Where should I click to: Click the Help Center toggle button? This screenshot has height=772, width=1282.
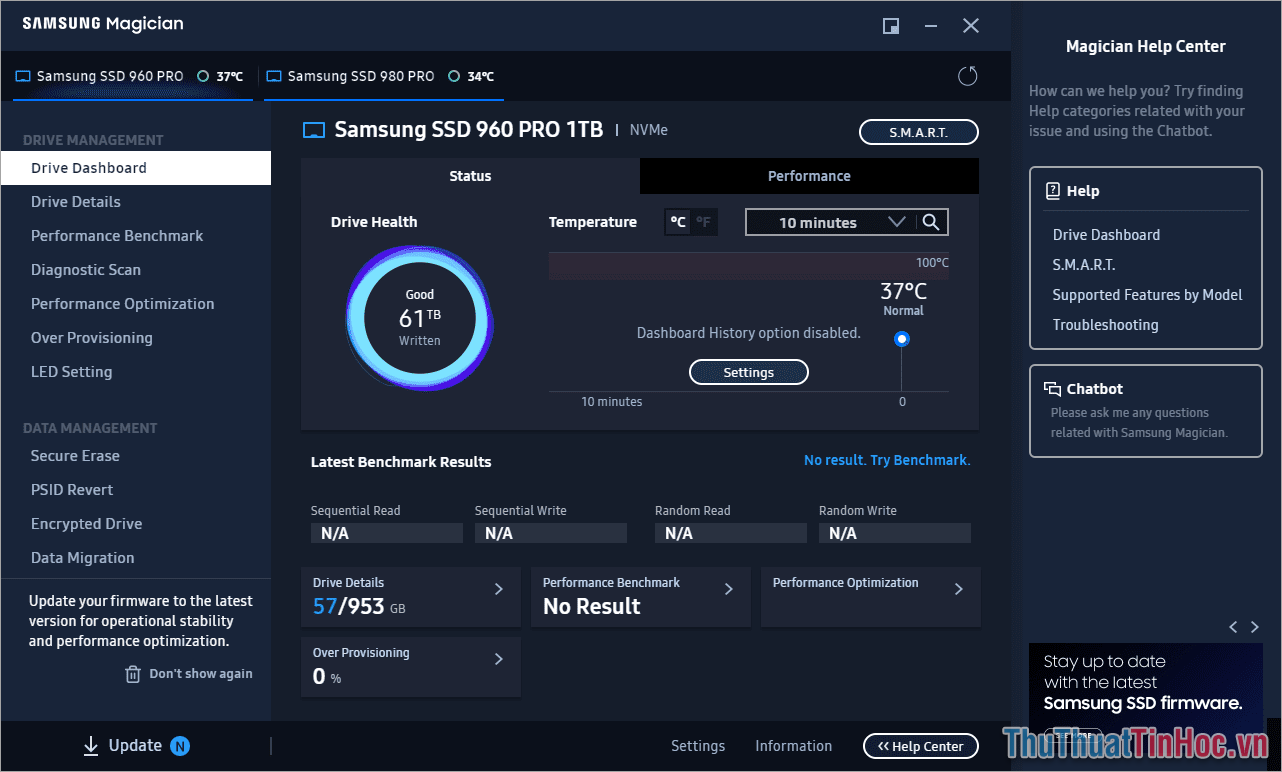click(921, 746)
